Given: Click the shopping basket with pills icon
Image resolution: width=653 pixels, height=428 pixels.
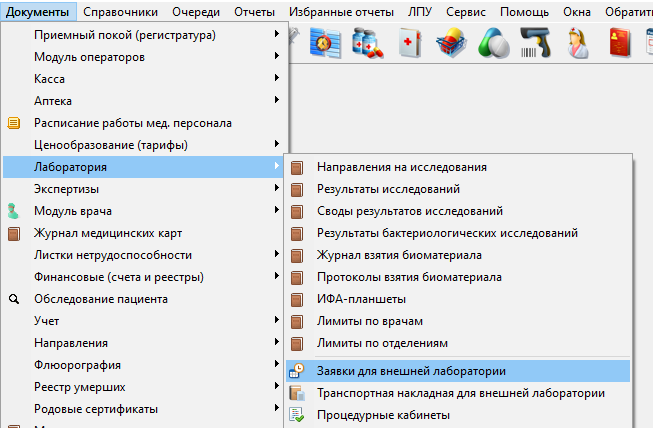Looking at the screenshot, I should pos(452,44).
